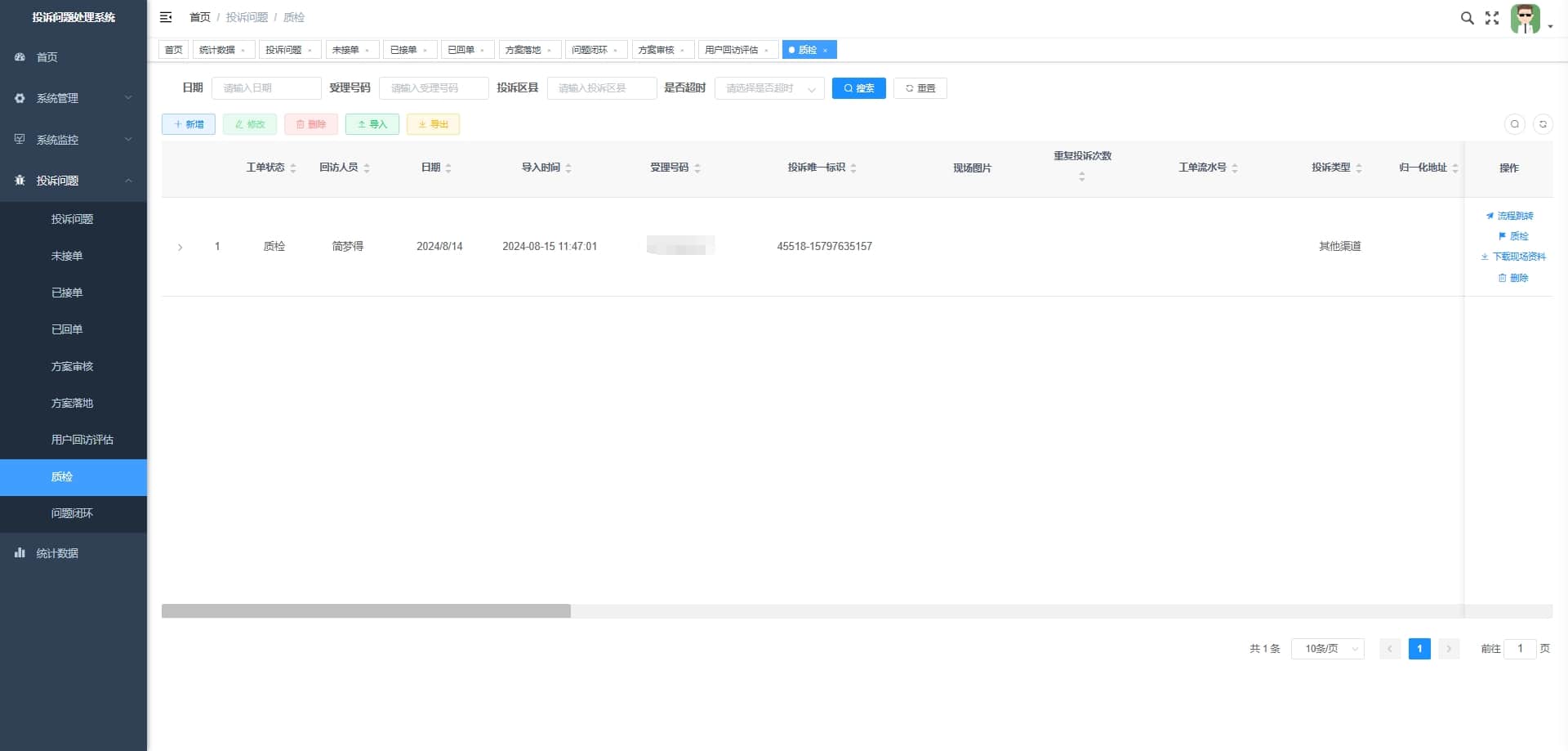The image size is (1568, 751).
Task: Sort by the 投诉类型 column arrows
Action: 1359,168
